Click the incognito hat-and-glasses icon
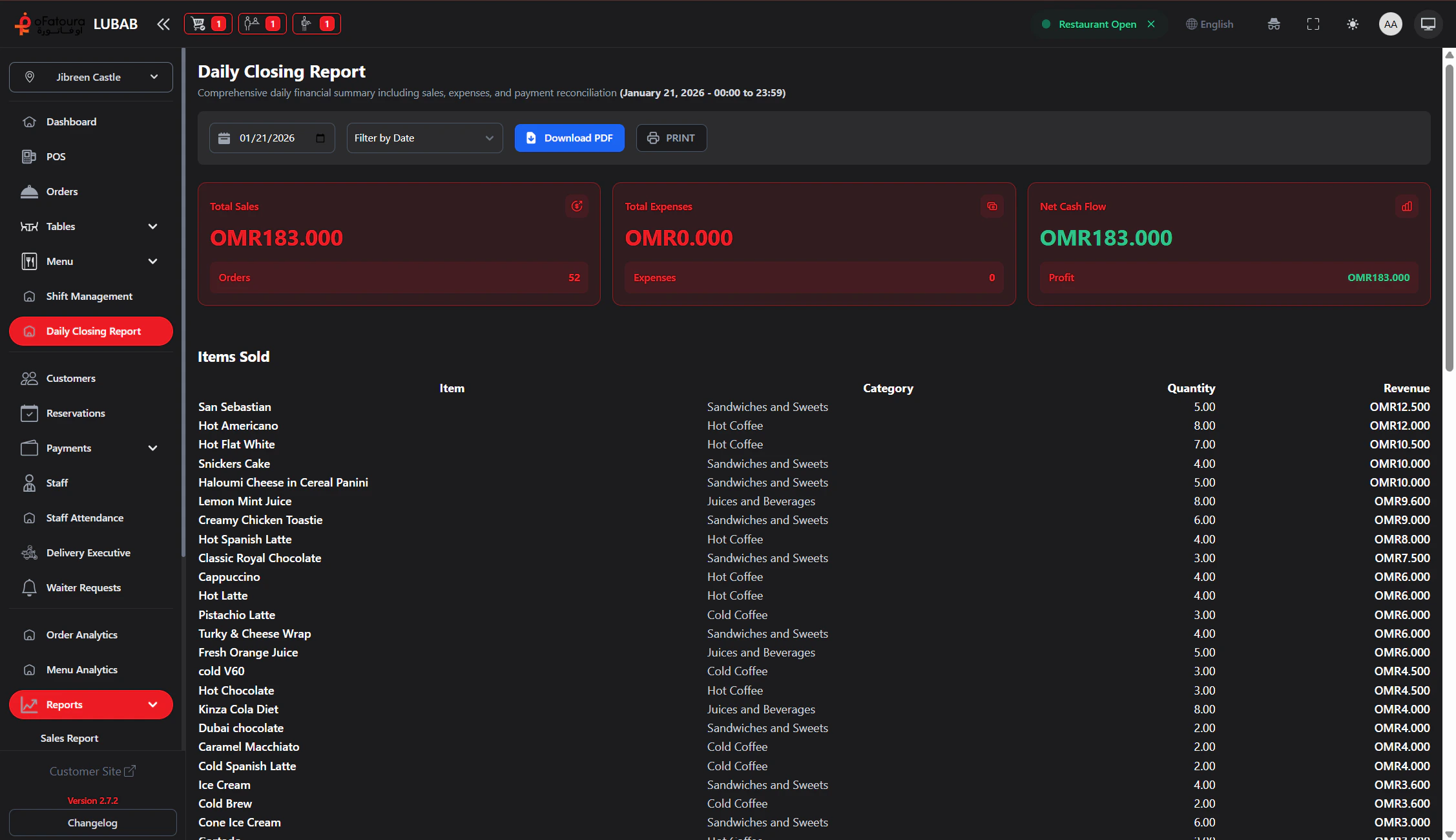 click(1273, 24)
